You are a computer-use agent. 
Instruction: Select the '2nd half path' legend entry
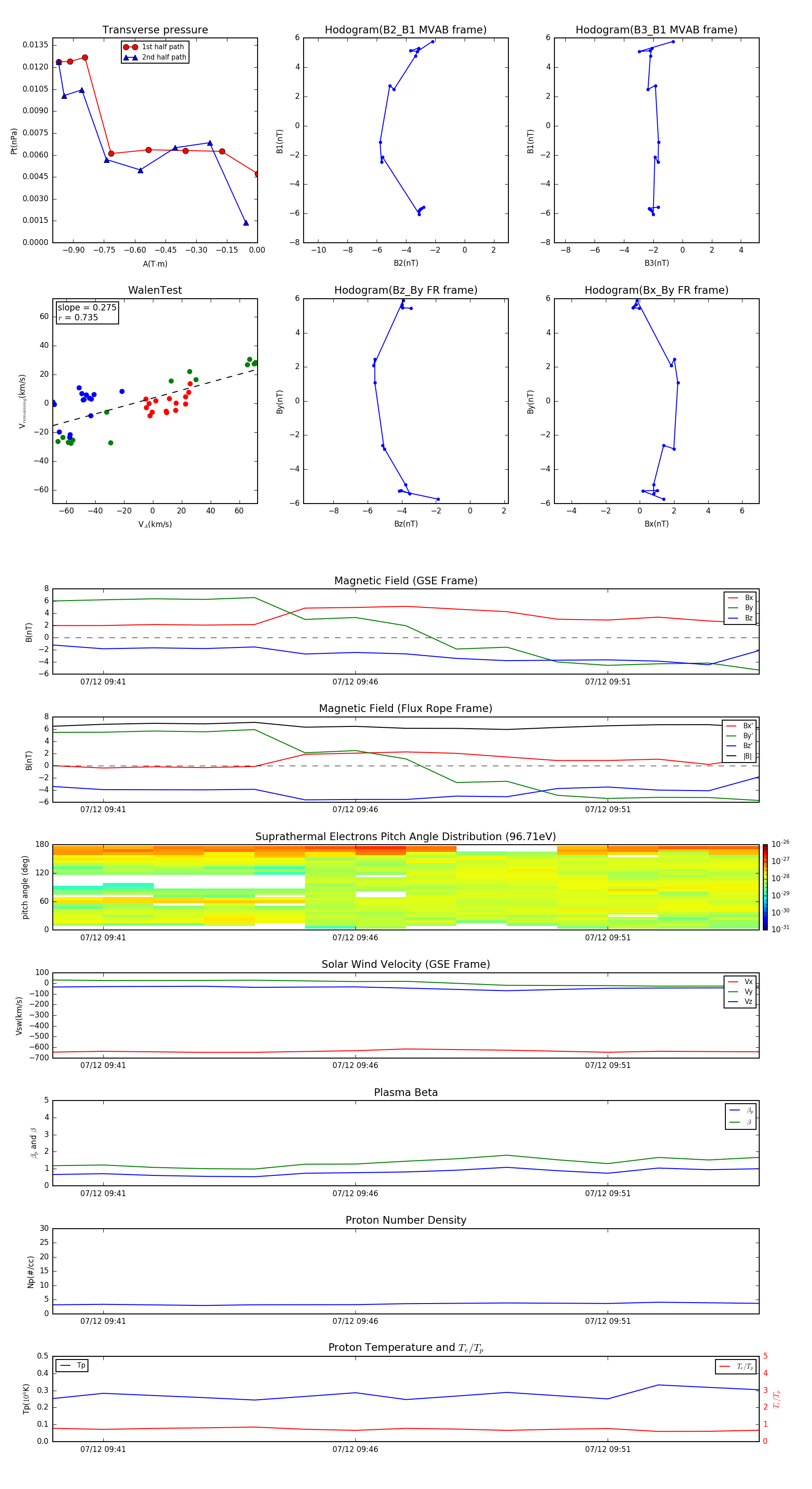(154, 57)
